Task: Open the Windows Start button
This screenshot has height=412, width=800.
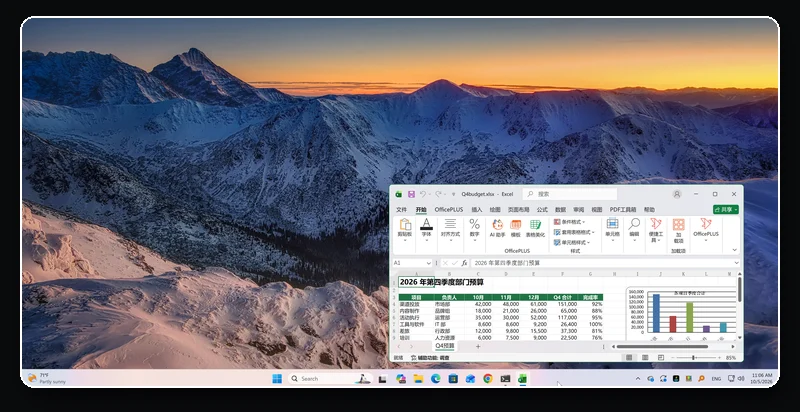Action: pos(277,378)
